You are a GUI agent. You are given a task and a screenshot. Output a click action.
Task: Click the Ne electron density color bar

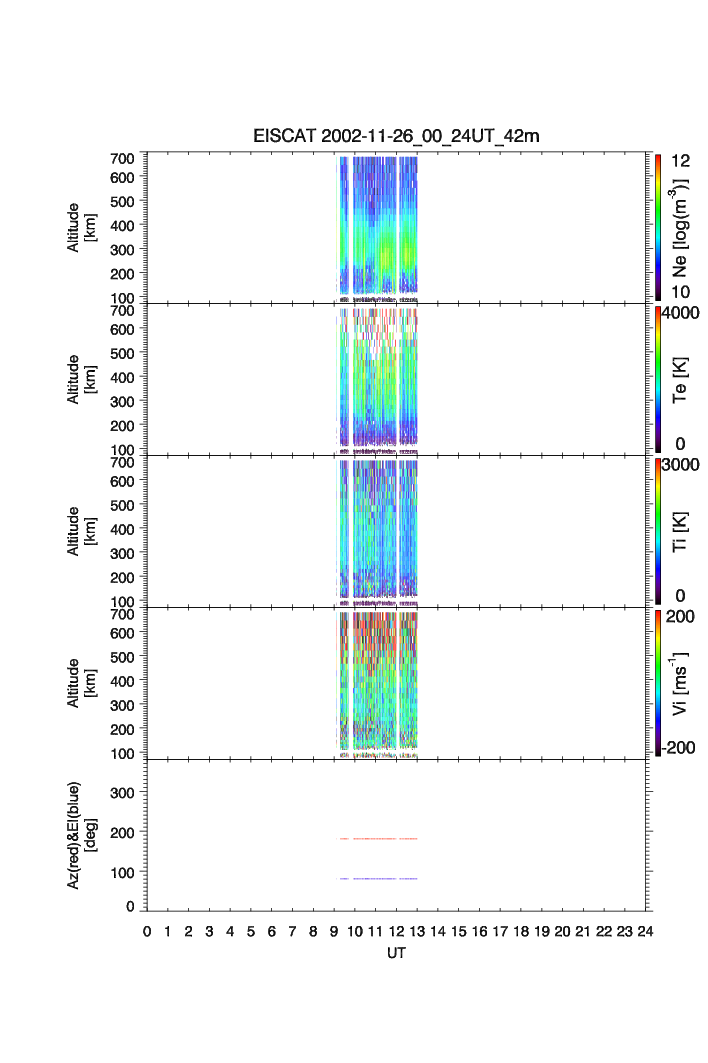coord(658,227)
